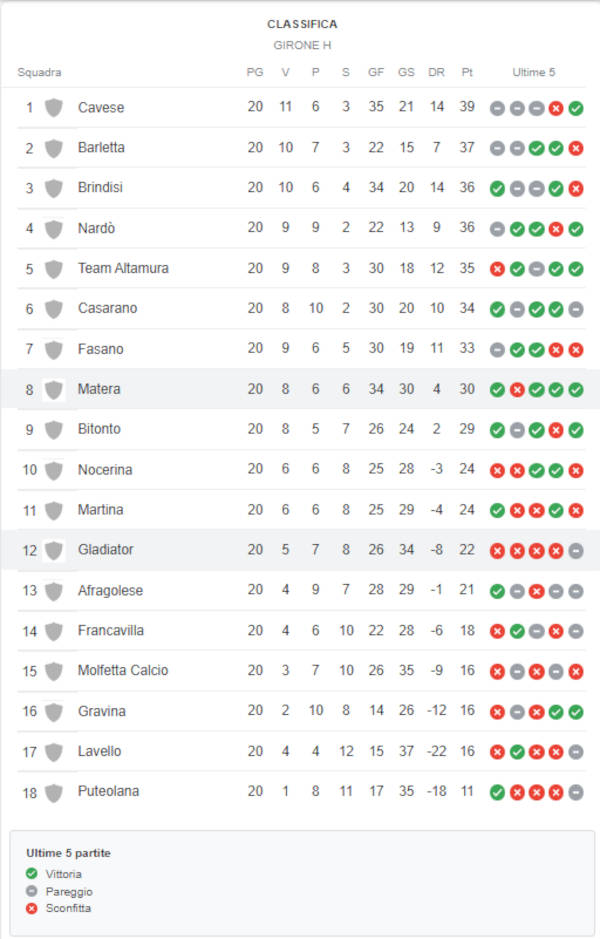600x939 pixels.
Task: Click grey Pareggio legend icon
Action: coord(32,891)
